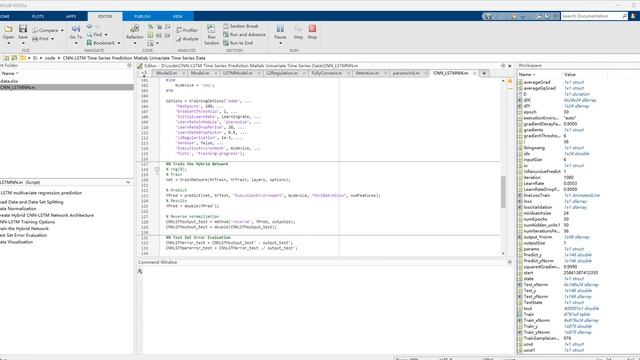Close the CNN_LSTMNN.m editor tab

tap(475, 73)
